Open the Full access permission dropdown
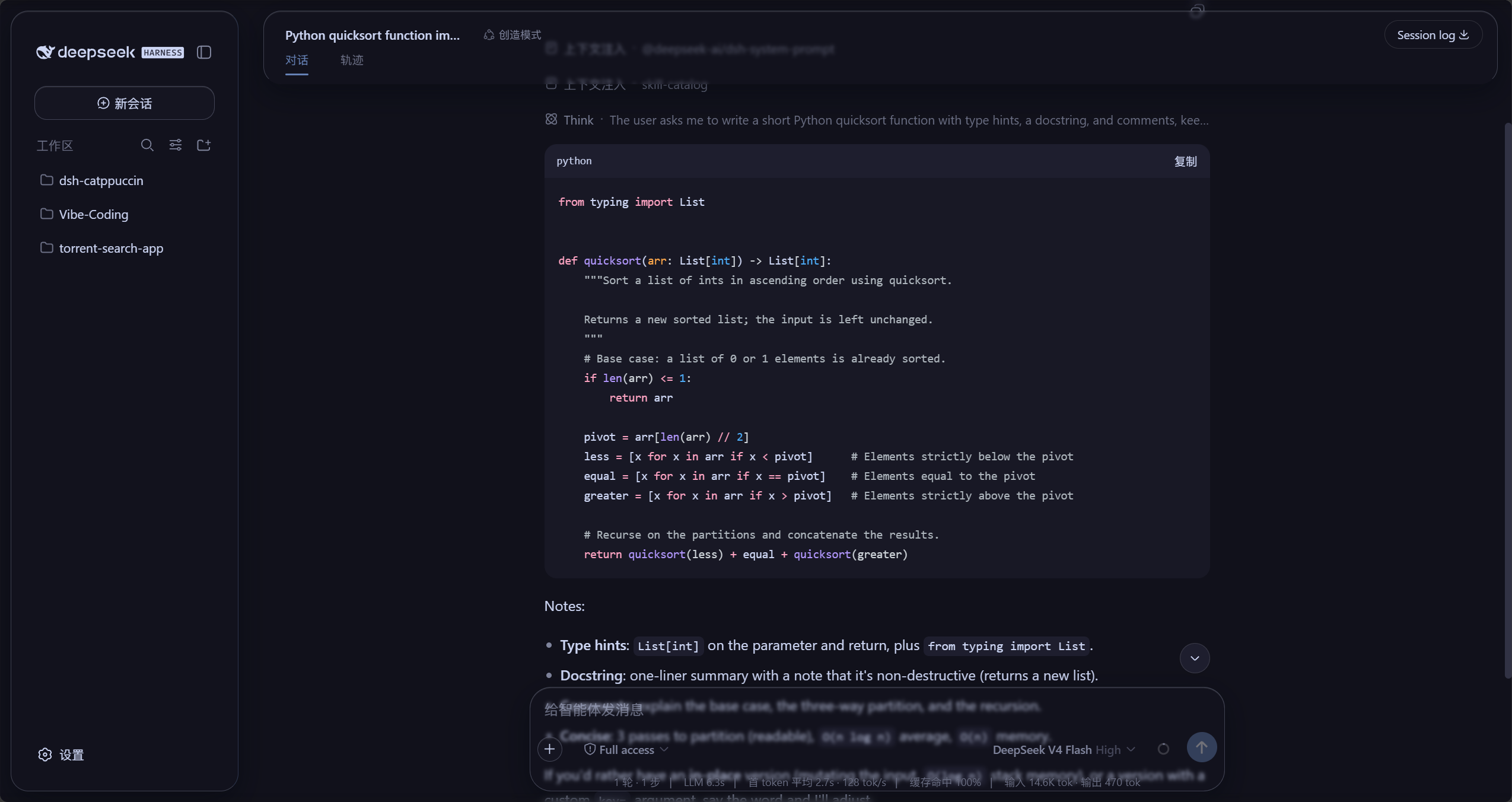Image resolution: width=1512 pixels, height=802 pixels. [x=626, y=750]
